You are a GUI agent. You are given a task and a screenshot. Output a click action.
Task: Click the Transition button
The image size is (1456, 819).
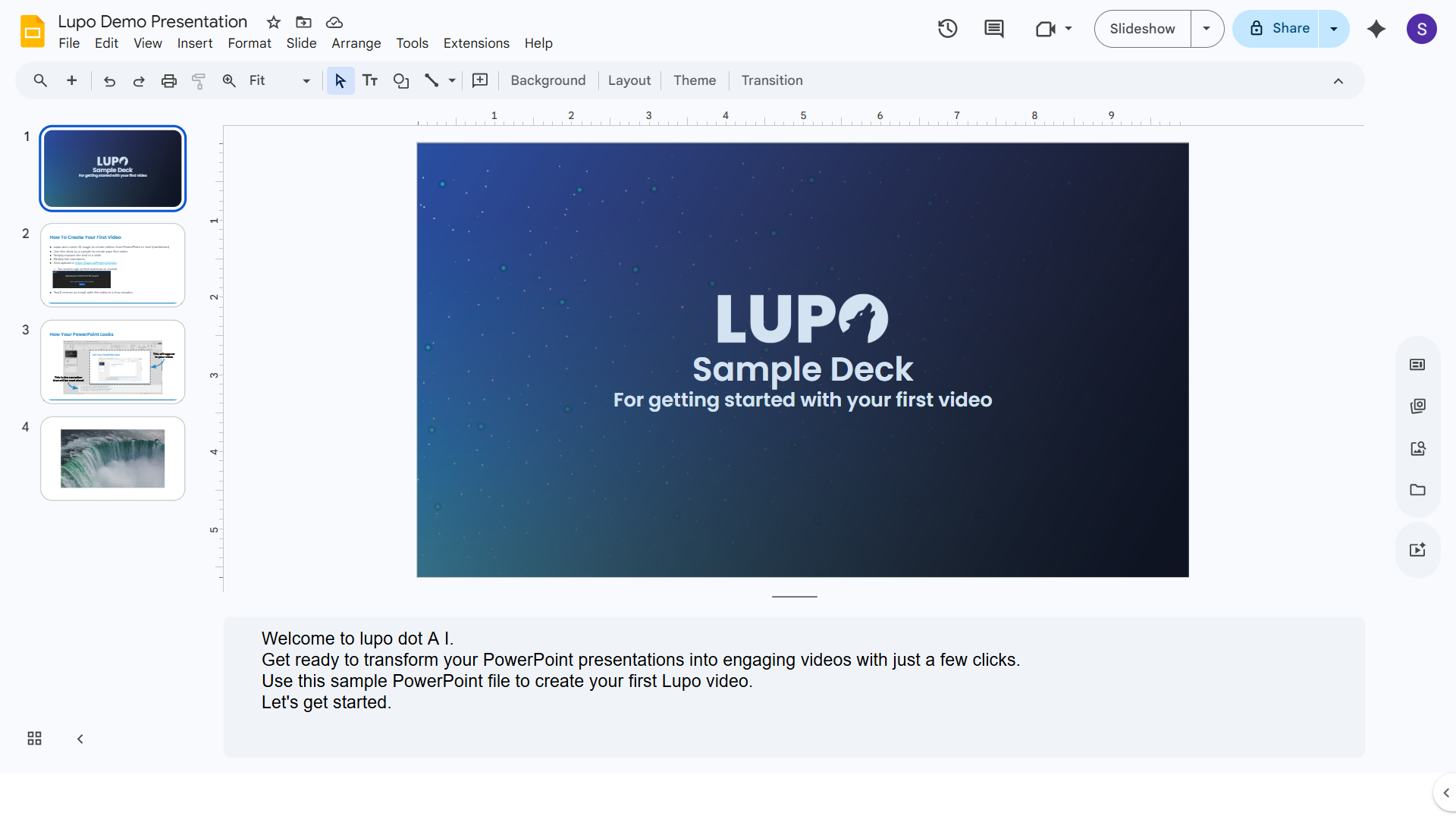[772, 80]
